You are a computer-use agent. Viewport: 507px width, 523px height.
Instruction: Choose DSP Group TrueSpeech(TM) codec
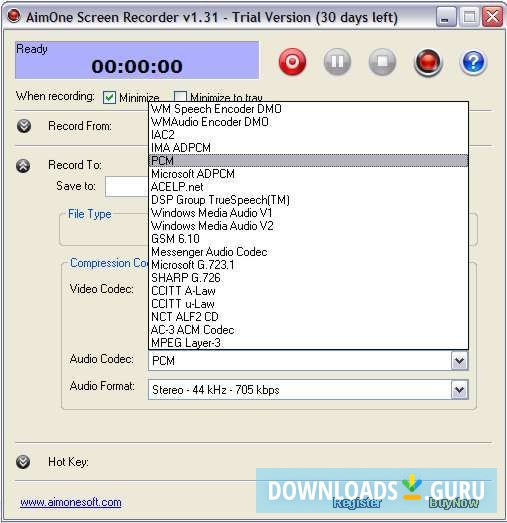tap(309, 200)
